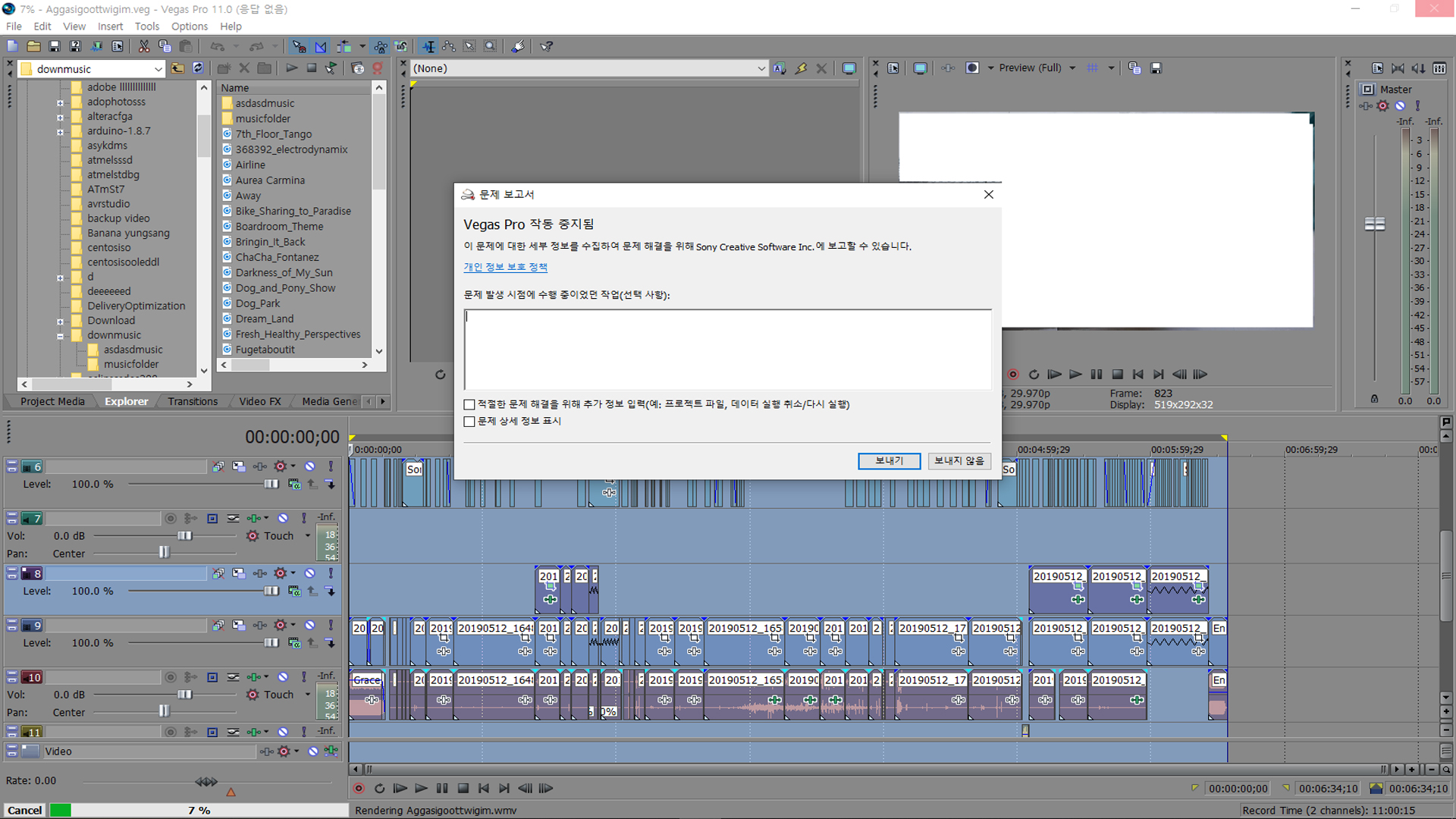Open the 개인 정보 보호 정책 link

click(x=505, y=267)
